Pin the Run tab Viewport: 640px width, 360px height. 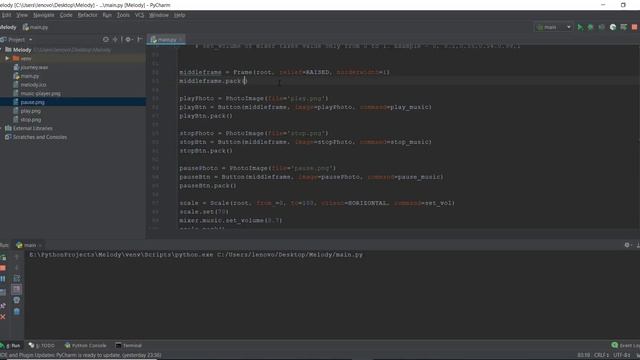[x=3, y=306]
